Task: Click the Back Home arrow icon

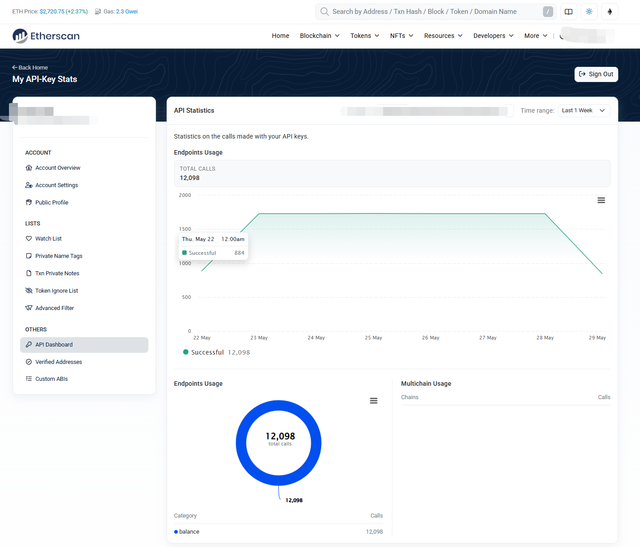Action: (15, 67)
